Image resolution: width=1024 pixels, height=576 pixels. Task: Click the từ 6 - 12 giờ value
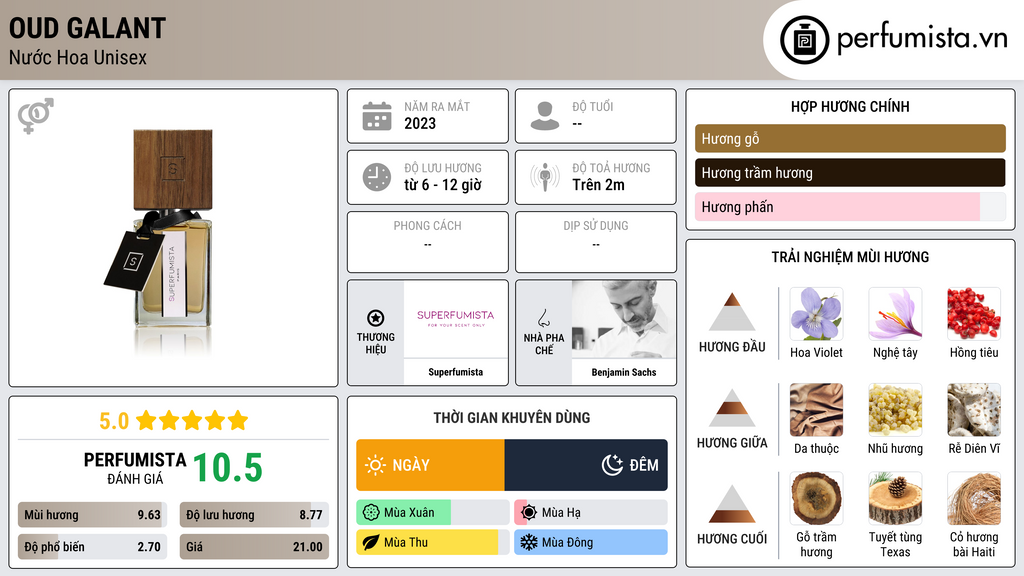[443, 185]
